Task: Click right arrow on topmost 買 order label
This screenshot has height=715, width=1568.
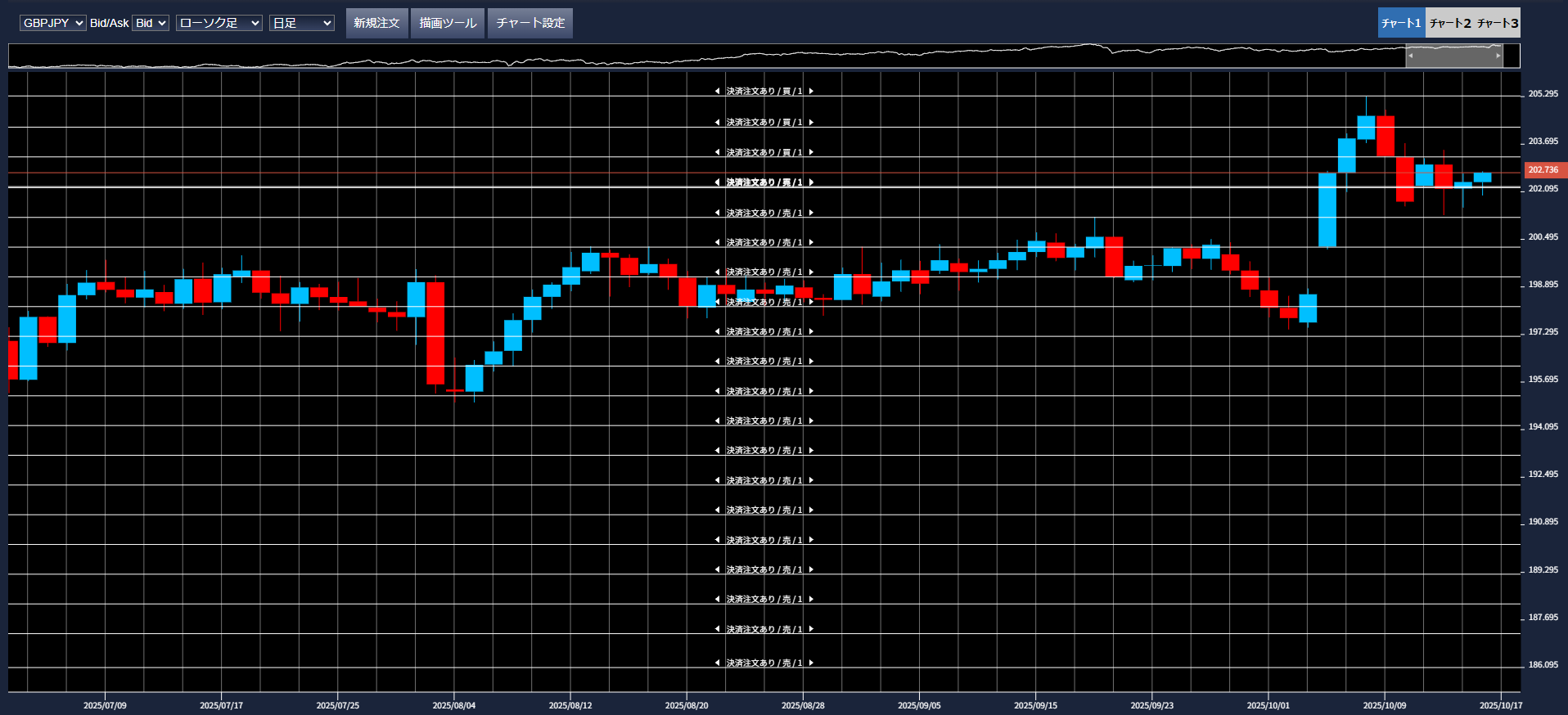Action: (811, 92)
